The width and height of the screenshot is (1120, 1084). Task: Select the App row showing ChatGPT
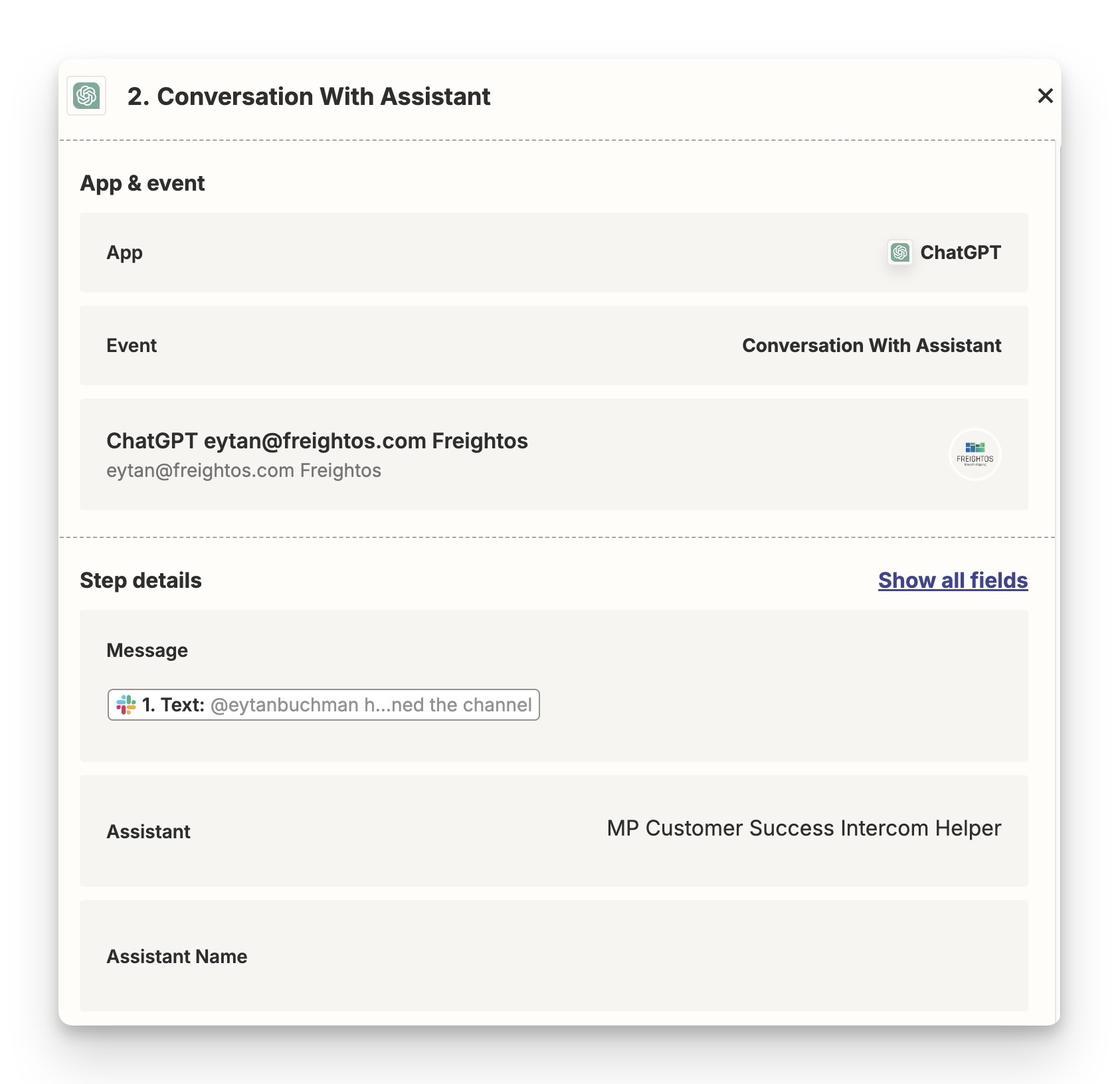(x=553, y=252)
